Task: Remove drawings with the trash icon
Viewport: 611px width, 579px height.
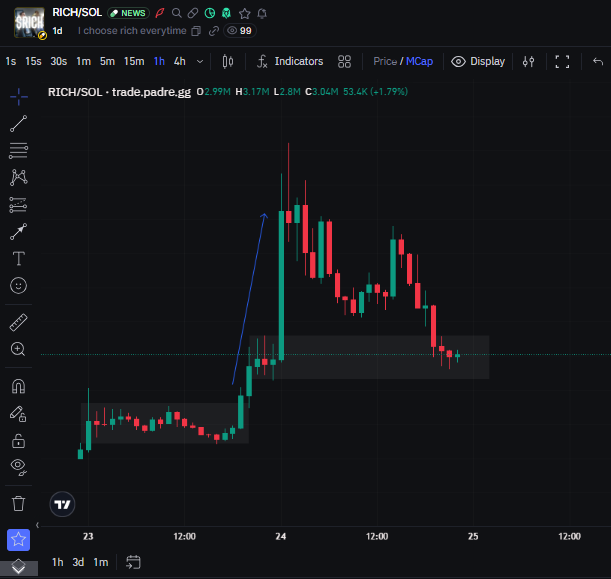Action: coord(18,503)
